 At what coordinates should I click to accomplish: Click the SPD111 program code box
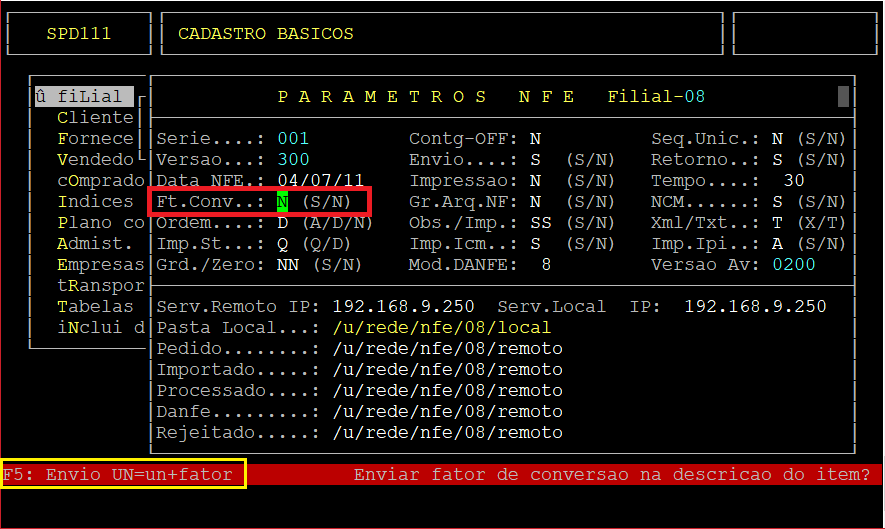coord(79,34)
